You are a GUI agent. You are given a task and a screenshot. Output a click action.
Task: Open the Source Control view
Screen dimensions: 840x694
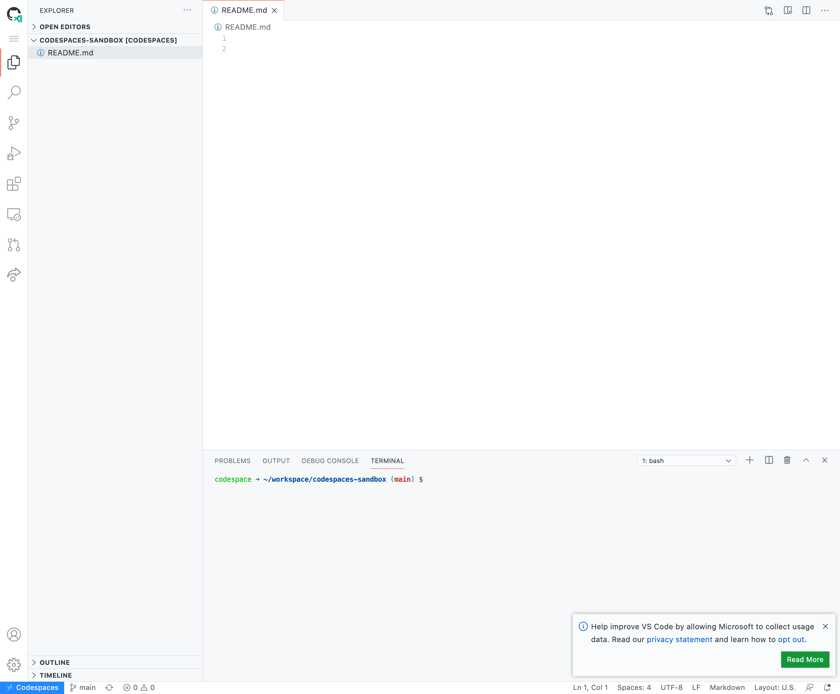14,123
